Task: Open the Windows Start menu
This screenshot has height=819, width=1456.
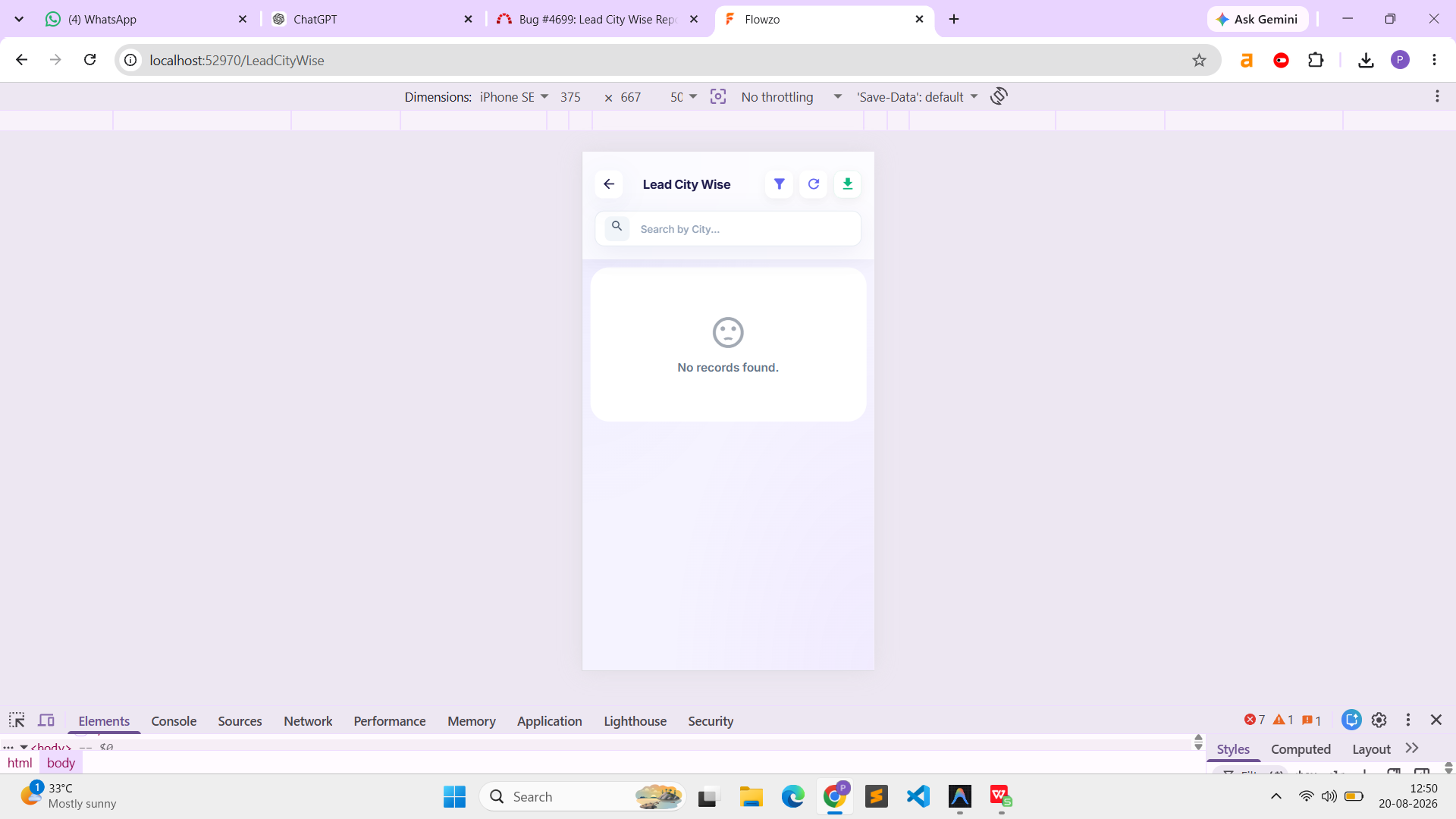Action: 454,797
